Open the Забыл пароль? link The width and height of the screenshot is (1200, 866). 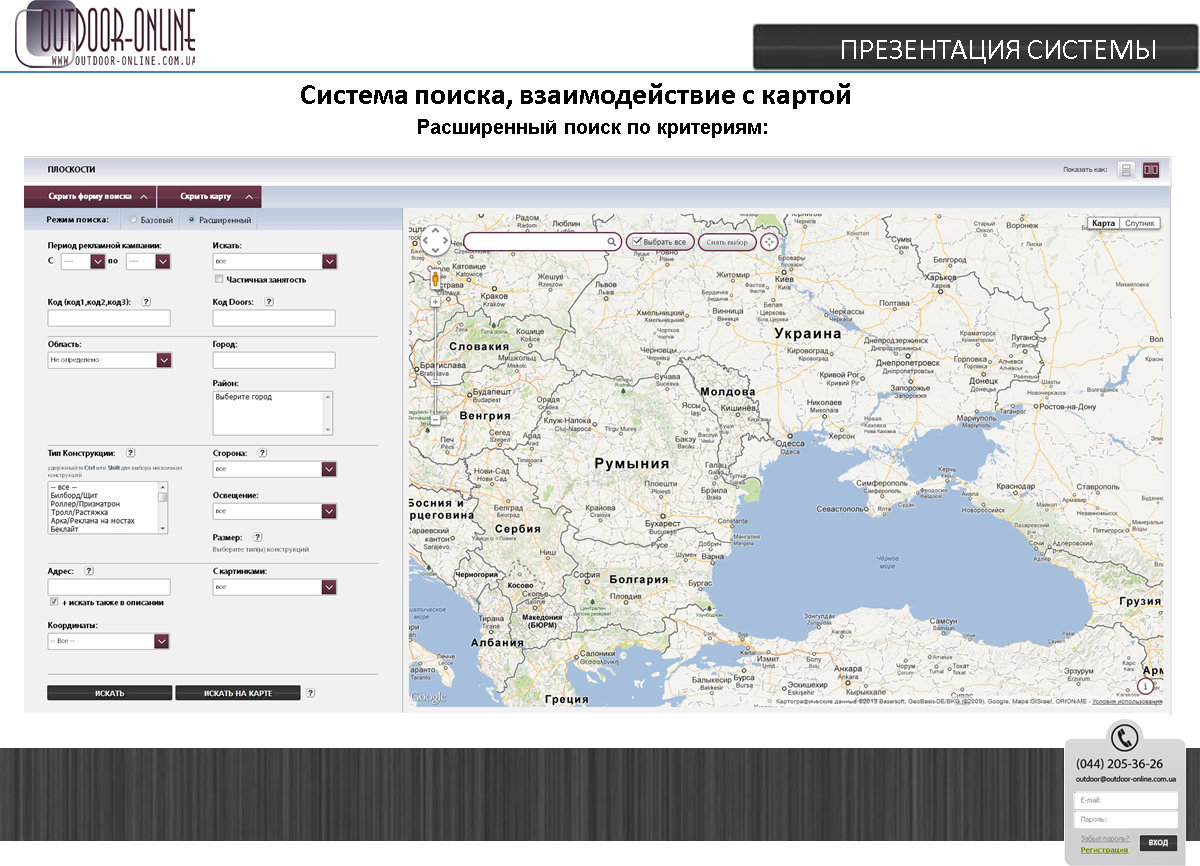(x=1104, y=838)
